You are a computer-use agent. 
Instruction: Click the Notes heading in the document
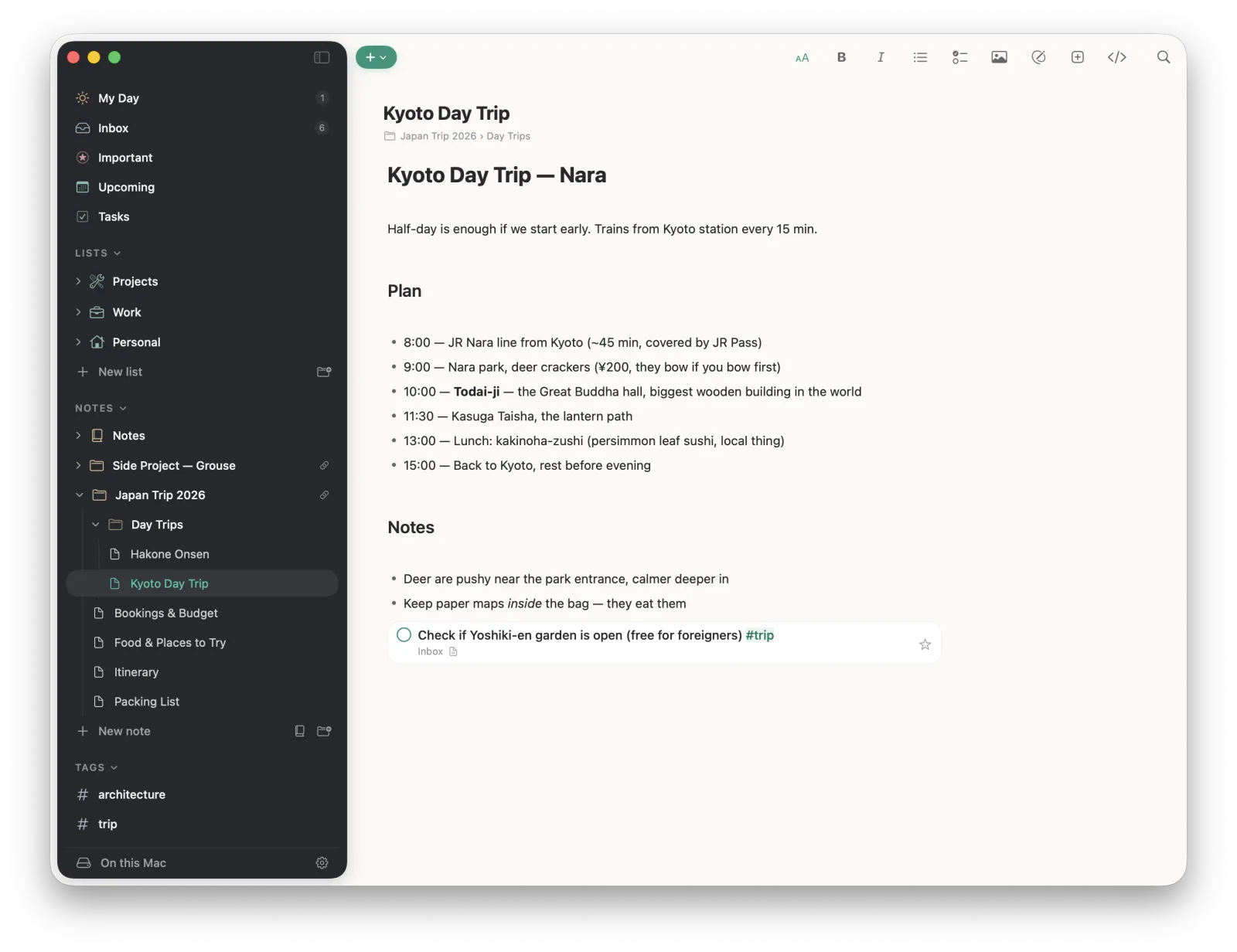[411, 528]
